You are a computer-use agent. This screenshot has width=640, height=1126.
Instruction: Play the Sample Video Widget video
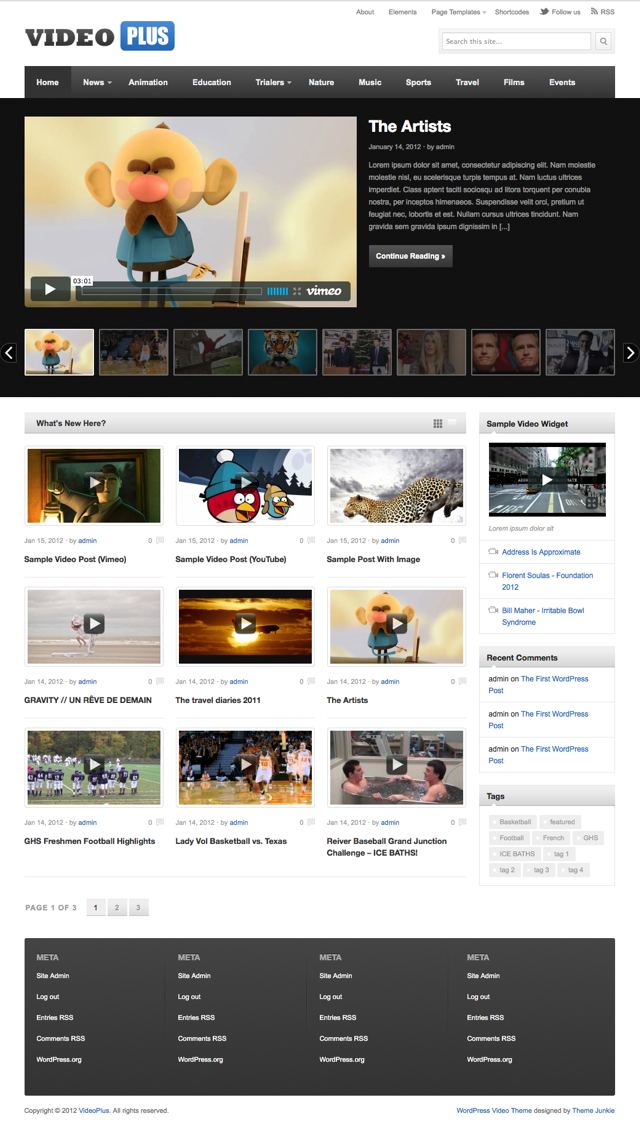tap(547, 480)
